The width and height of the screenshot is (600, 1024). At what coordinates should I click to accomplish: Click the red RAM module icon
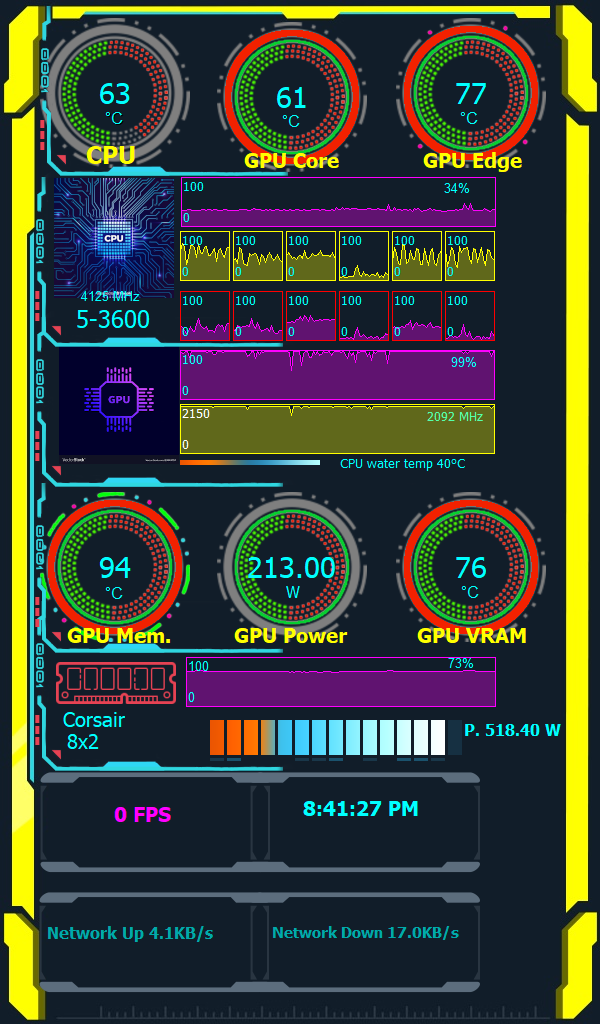point(116,682)
